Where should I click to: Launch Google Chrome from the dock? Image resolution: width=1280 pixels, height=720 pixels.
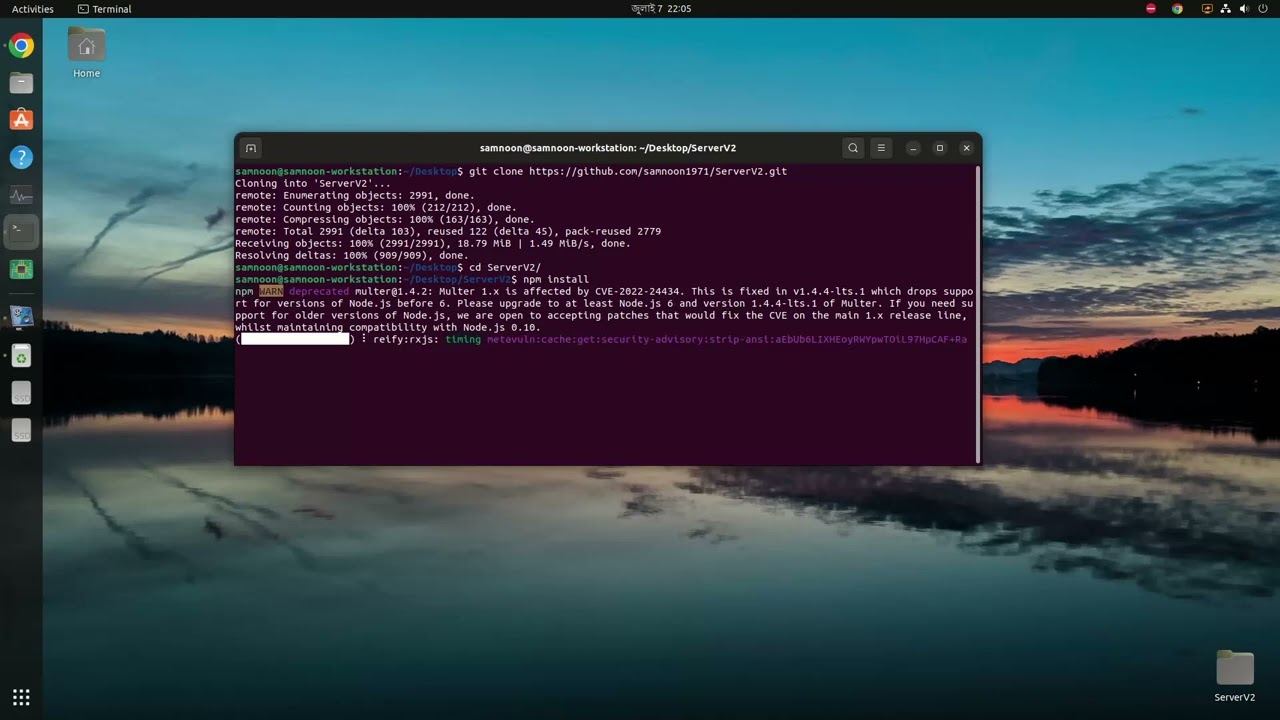point(21,46)
